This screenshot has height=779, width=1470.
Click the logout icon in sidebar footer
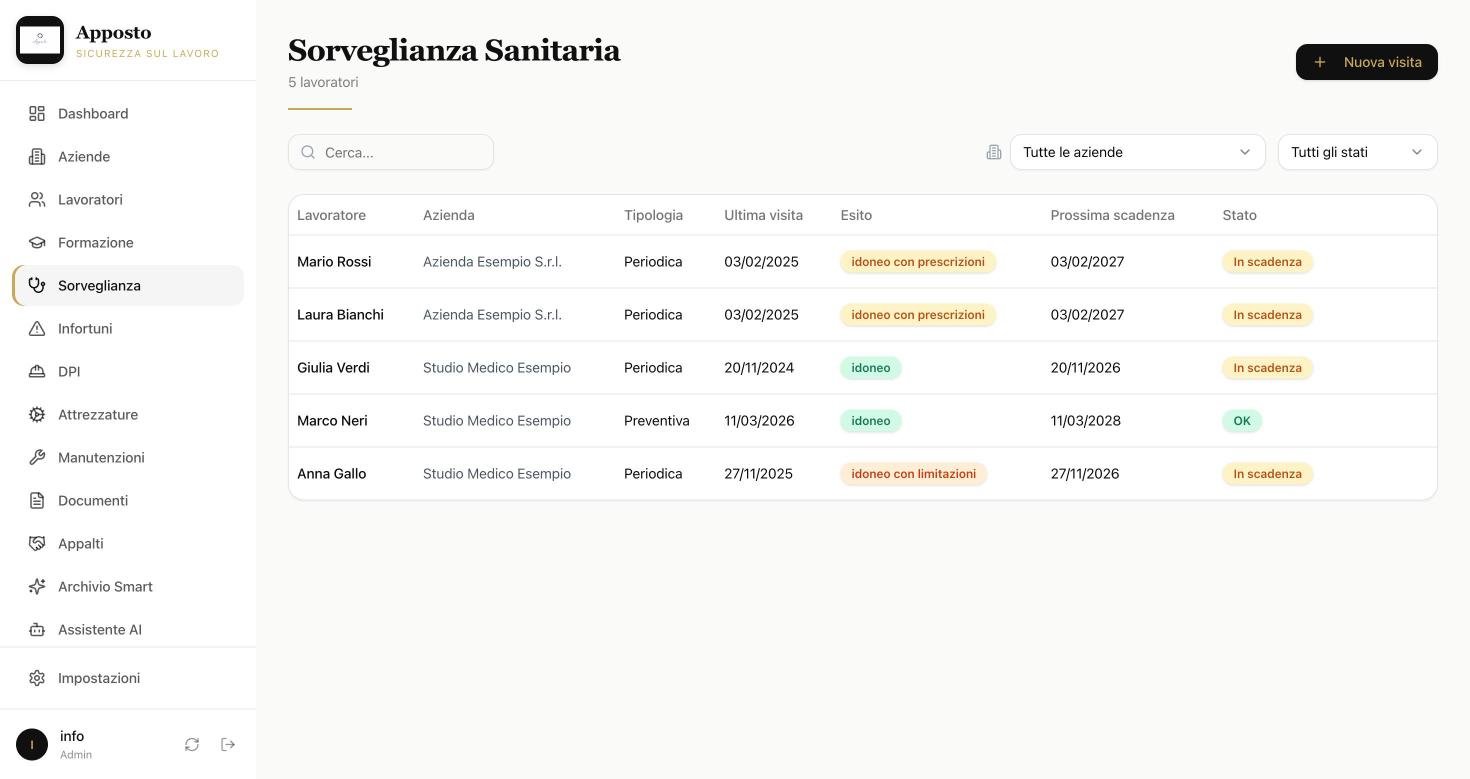tap(228, 745)
